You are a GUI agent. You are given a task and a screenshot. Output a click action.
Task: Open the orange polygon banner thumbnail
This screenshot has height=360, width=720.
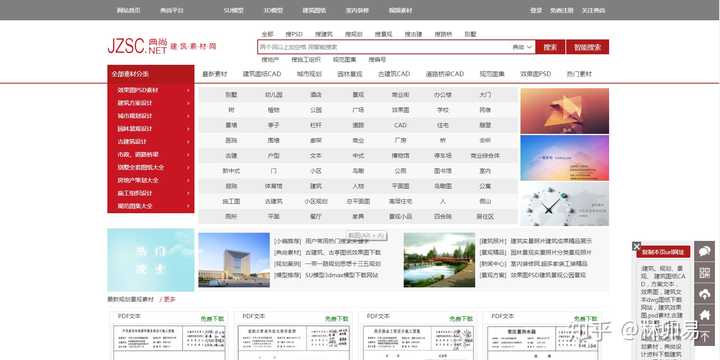[x=564, y=111]
